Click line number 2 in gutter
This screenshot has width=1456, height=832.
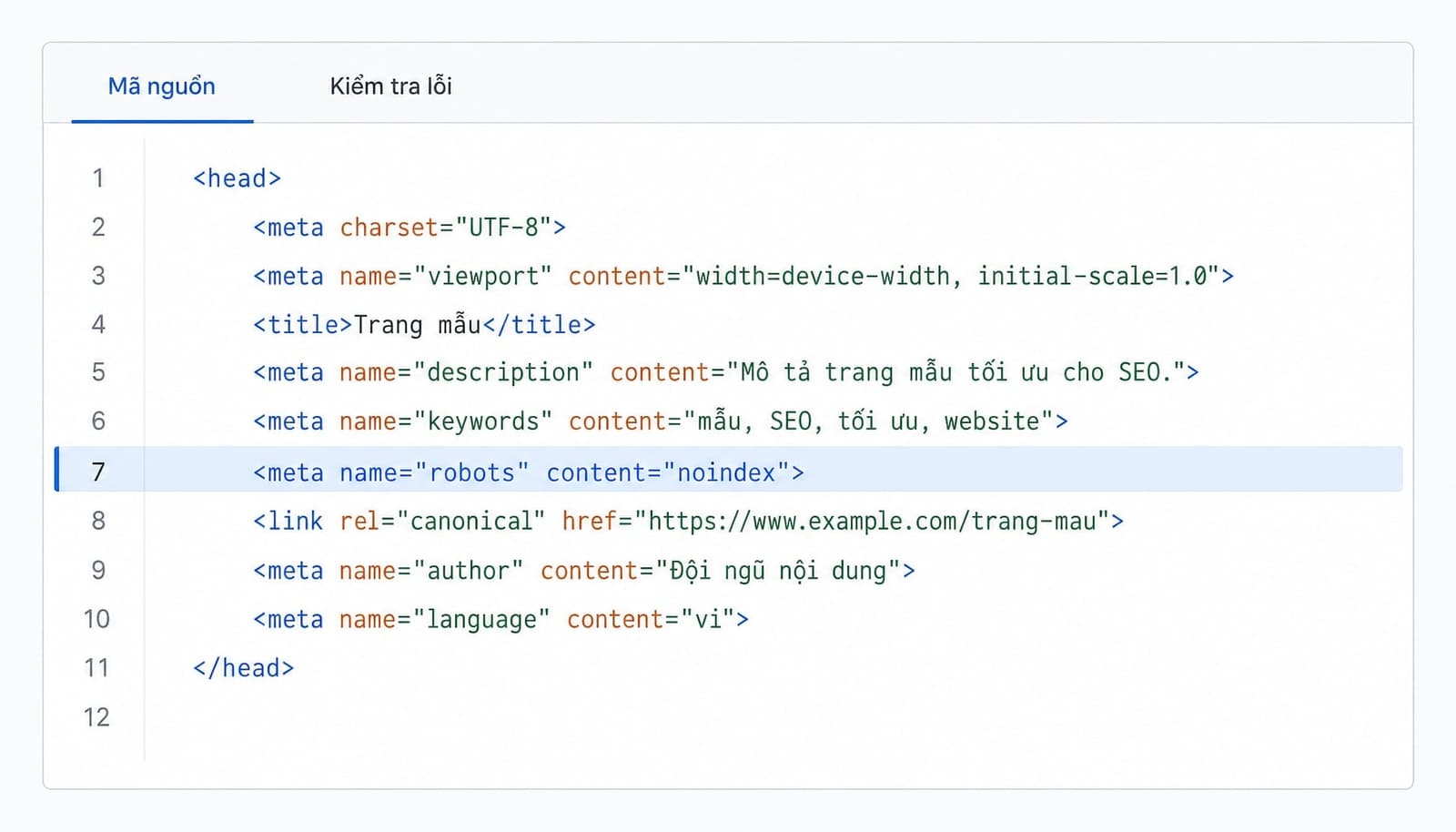(98, 228)
